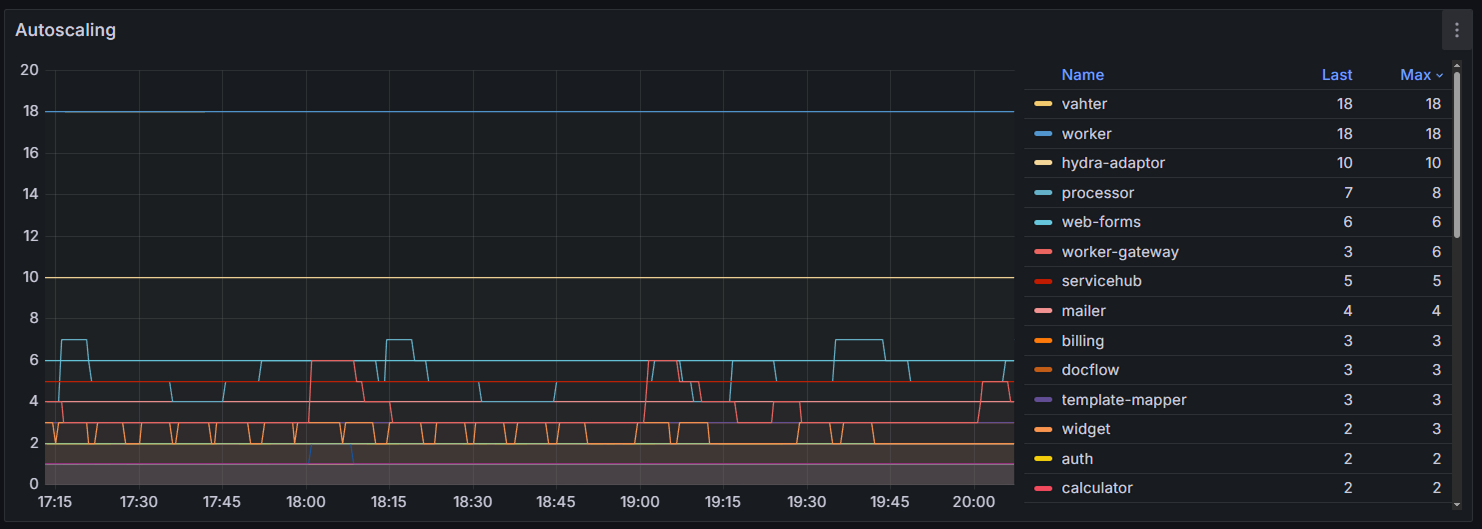Screen dimensions: 1482x529
Task: Toggle the servicehub series in legend
Action: [x=1101, y=281]
